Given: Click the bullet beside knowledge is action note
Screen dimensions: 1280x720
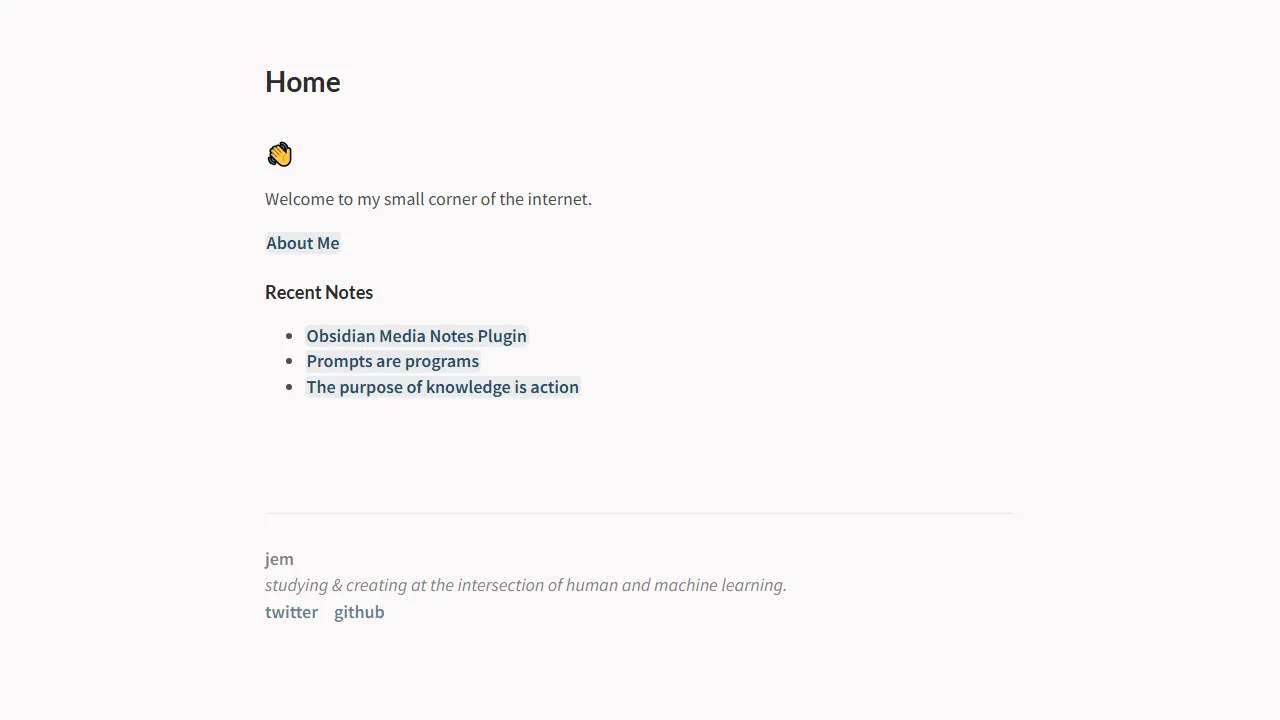Looking at the screenshot, I should coord(290,387).
